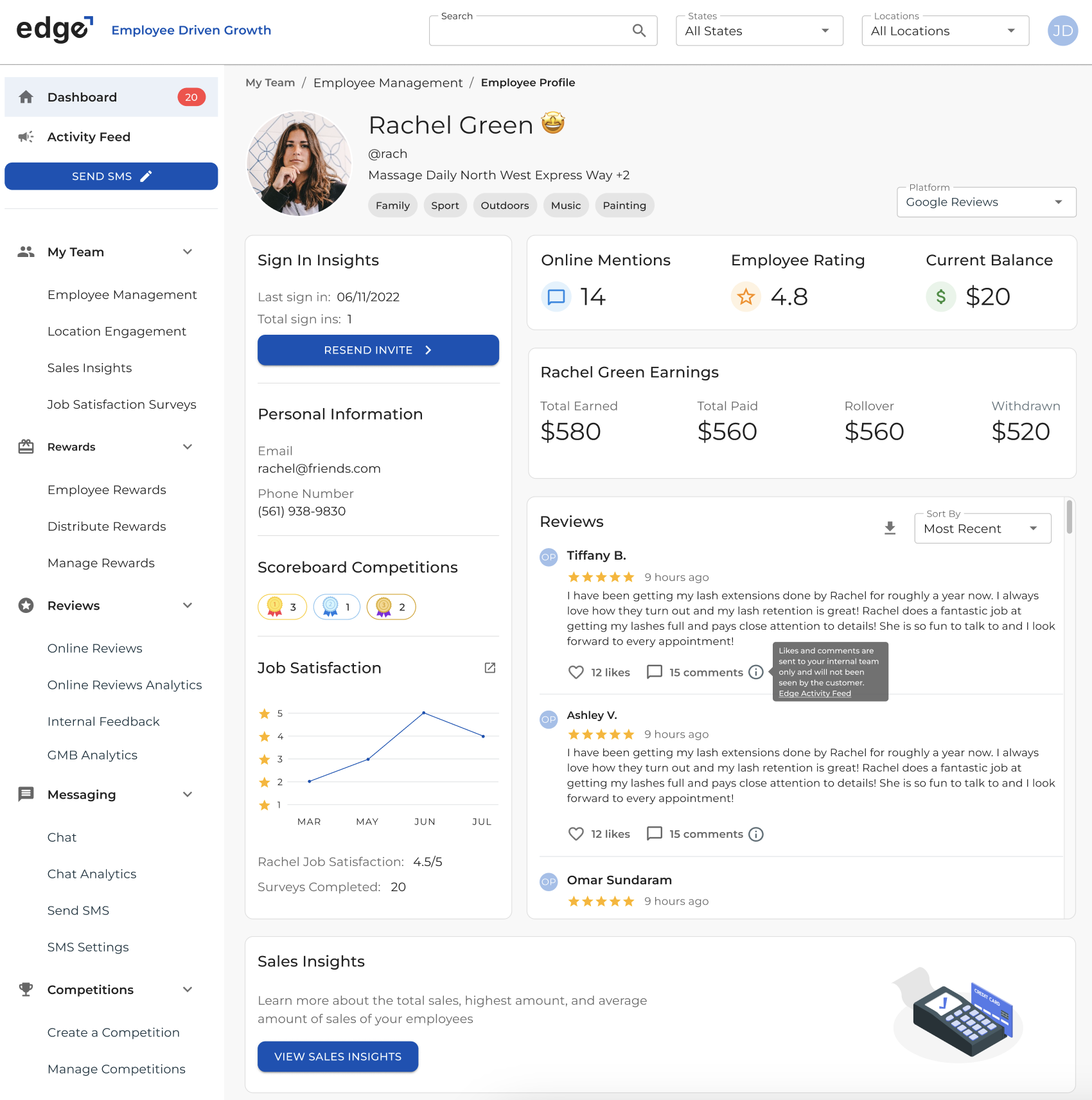The height and width of the screenshot is (1100, 1092).
Task: Open the Dashboard from the sidebar
Action: (82, 97)
